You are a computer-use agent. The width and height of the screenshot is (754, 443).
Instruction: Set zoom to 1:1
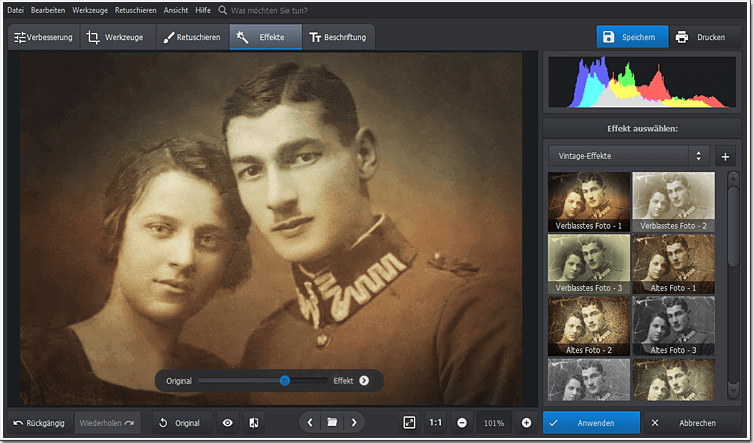pyautogui.click(x=435, y=422)
